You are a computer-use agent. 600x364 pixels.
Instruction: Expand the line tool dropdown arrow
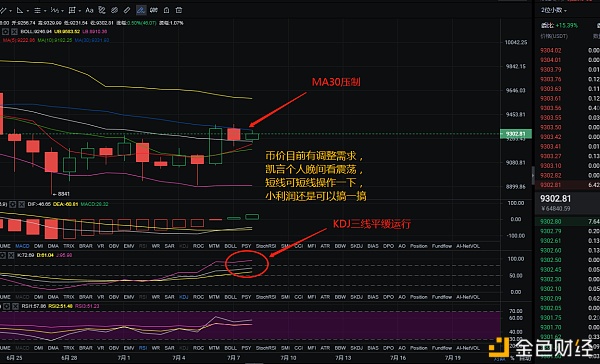[x=10, y=11]
